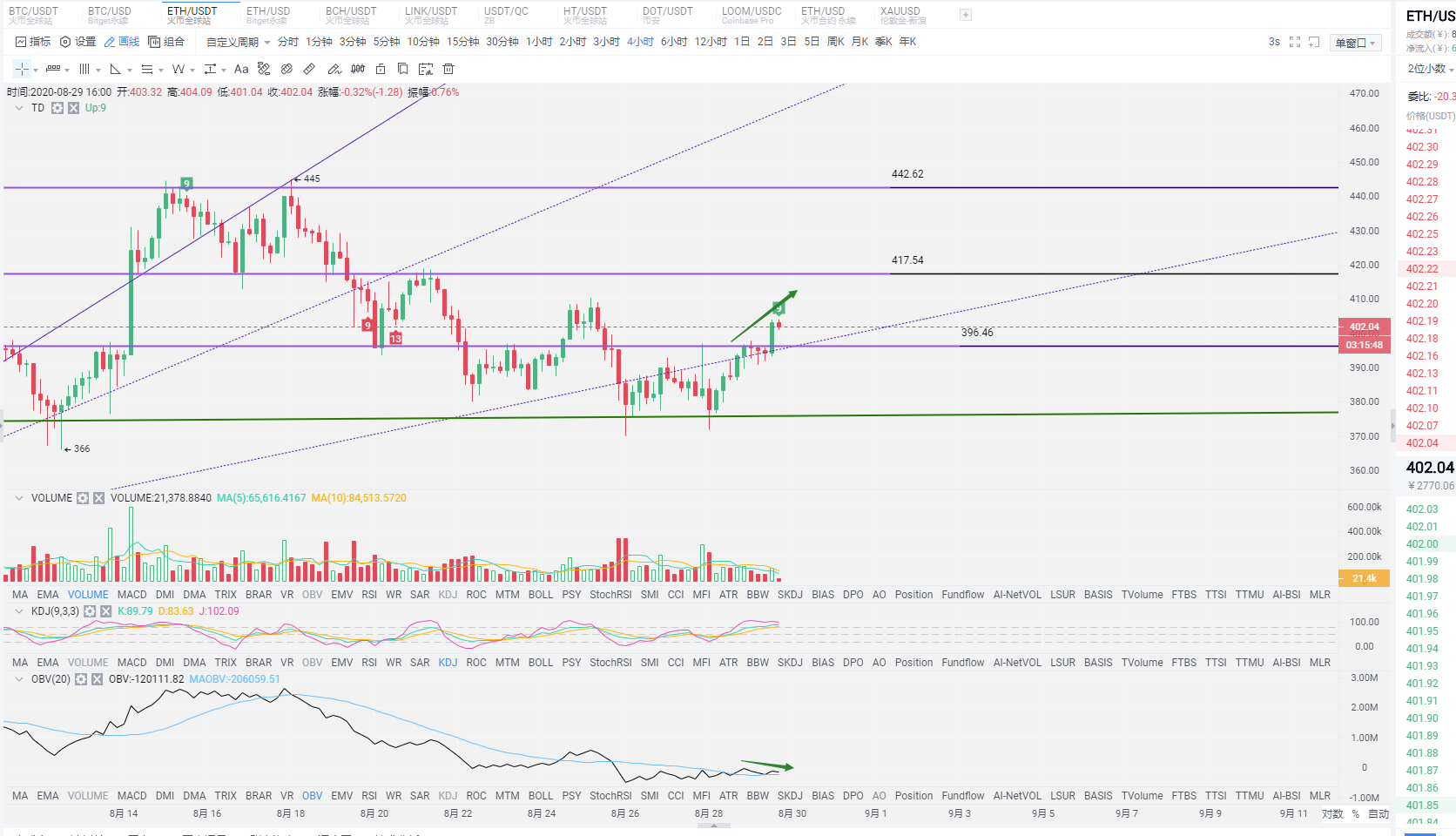Viewport: 1456px width, 836px height.
Task: Close the OBV indicator panel
Action: pos(97,679)
